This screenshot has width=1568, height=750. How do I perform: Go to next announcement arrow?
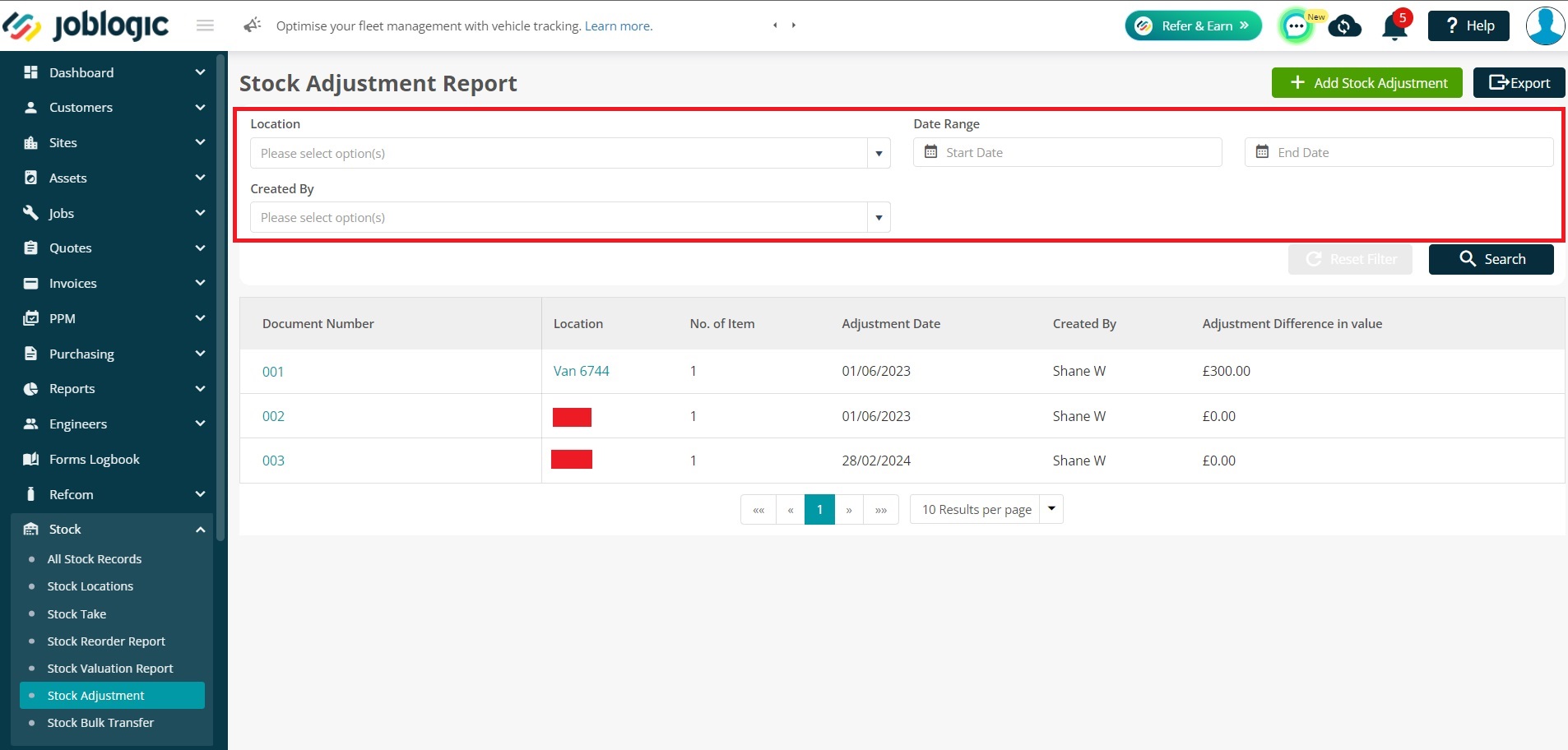[x=794, y=25]
